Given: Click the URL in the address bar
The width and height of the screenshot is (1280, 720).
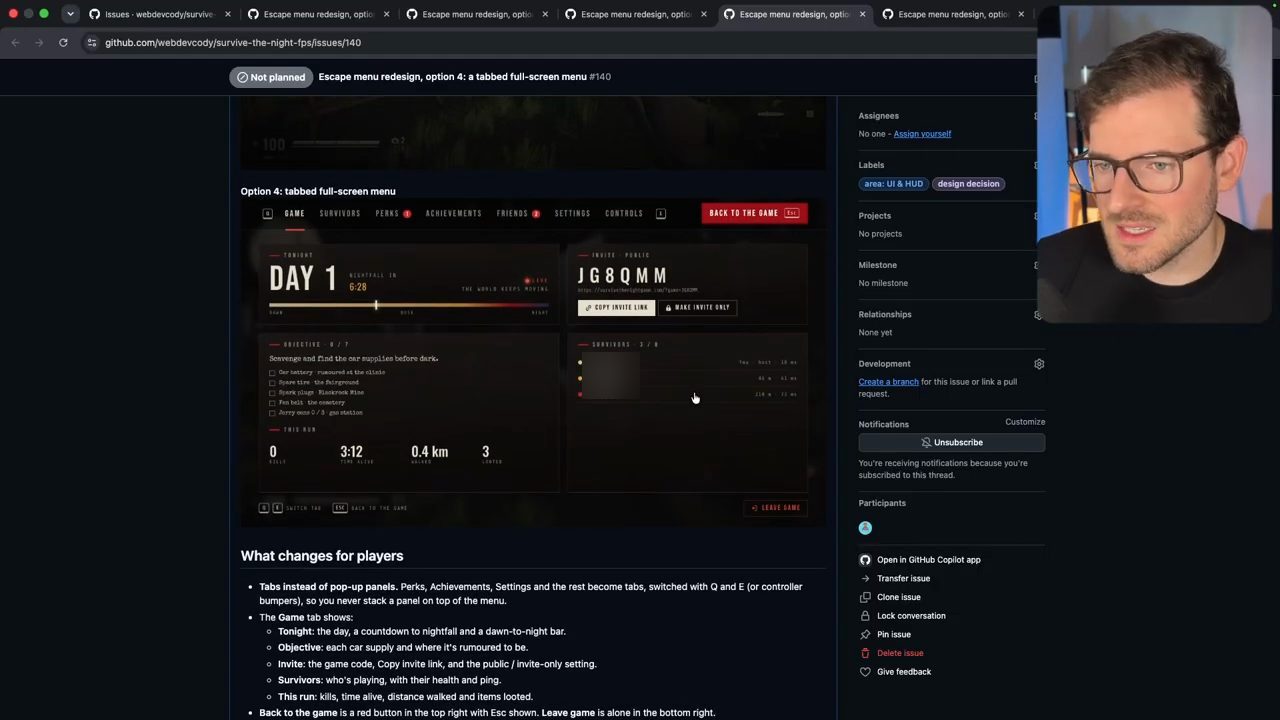Looking at the screenshot, I should [233, 42].
